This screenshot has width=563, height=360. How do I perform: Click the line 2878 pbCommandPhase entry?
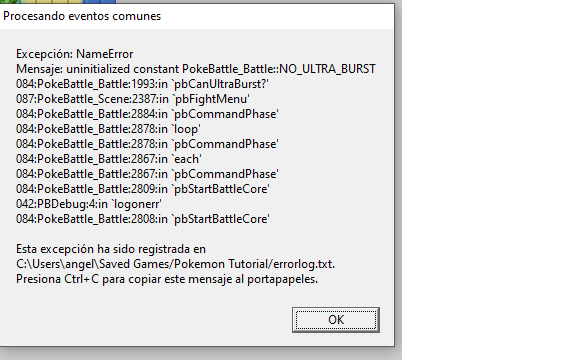click(147, 144)
